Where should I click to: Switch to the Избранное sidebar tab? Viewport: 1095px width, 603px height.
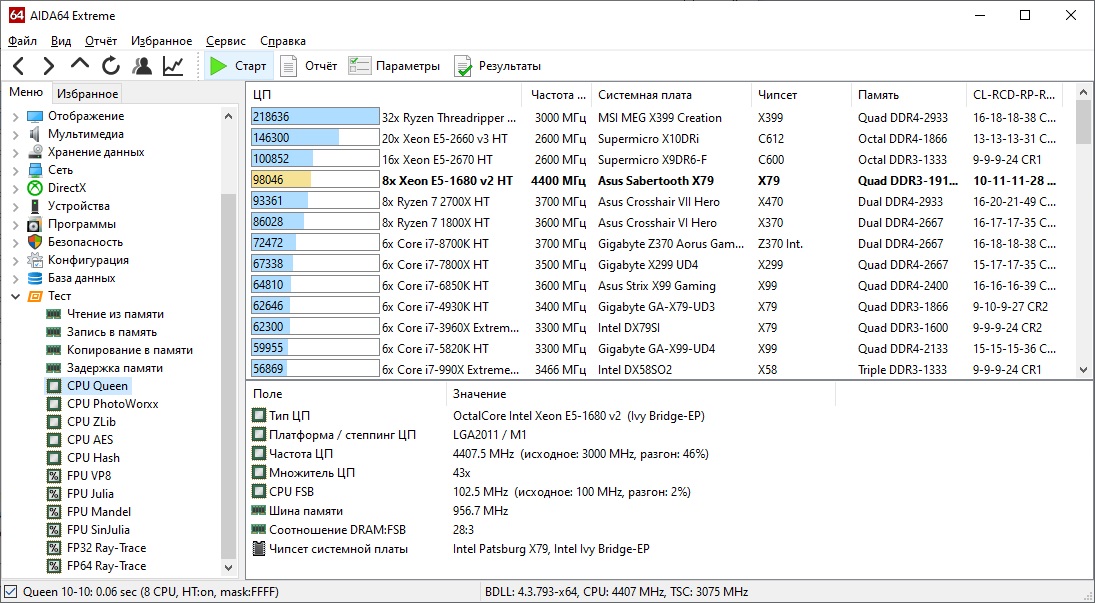tap(87, 94)
